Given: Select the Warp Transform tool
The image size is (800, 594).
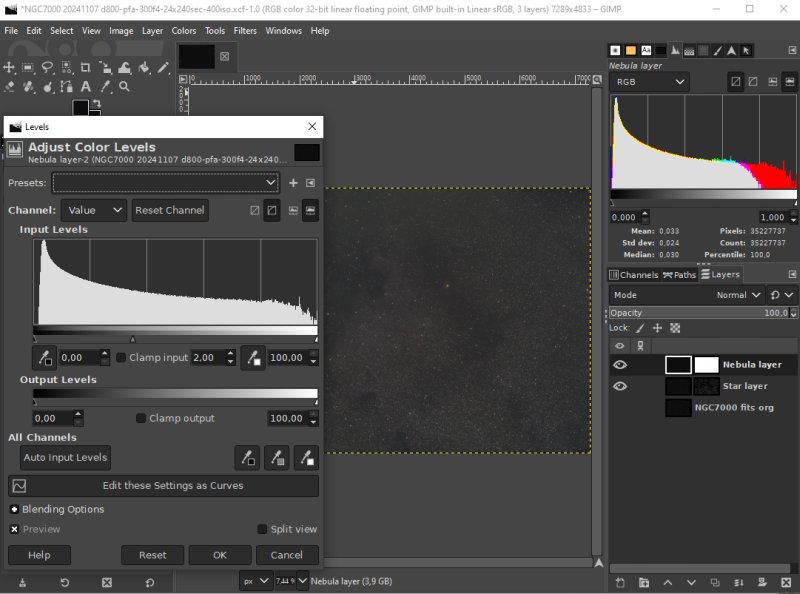Looking at the screenshot, I should (x=124, y=67).
